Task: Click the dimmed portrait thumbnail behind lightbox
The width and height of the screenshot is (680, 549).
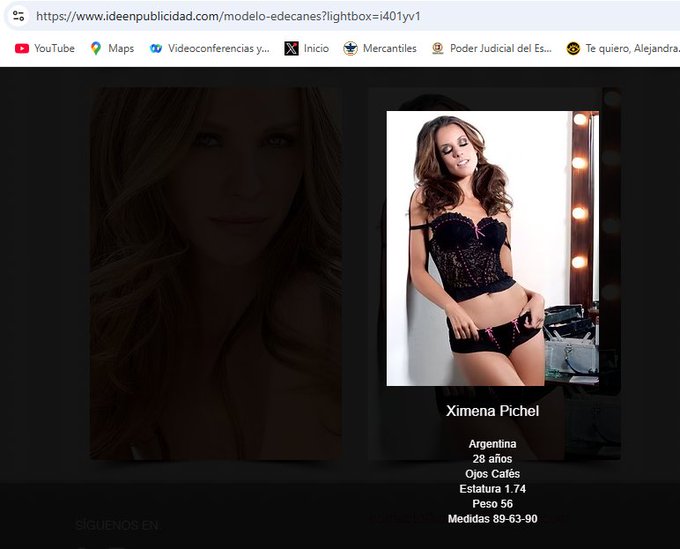Action: pyautogui.click(x=216, y=273)
